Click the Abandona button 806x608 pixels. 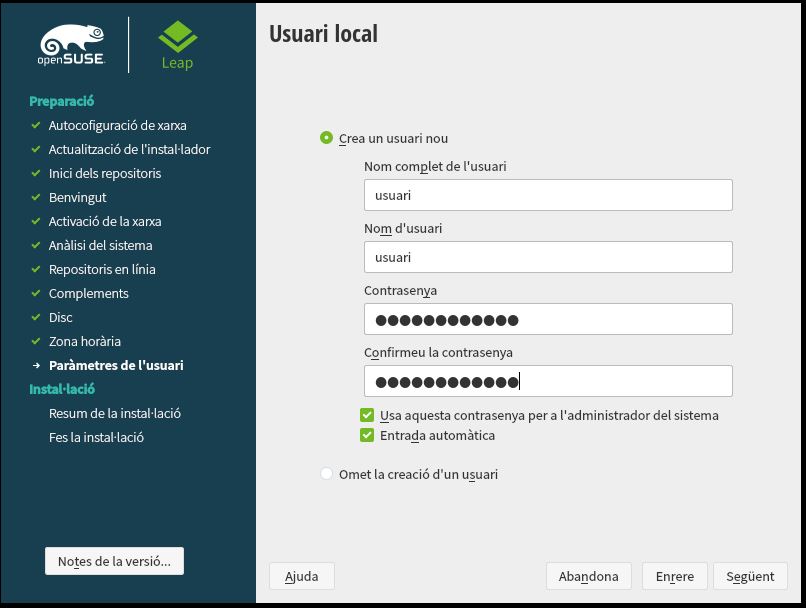click(589, 576)
